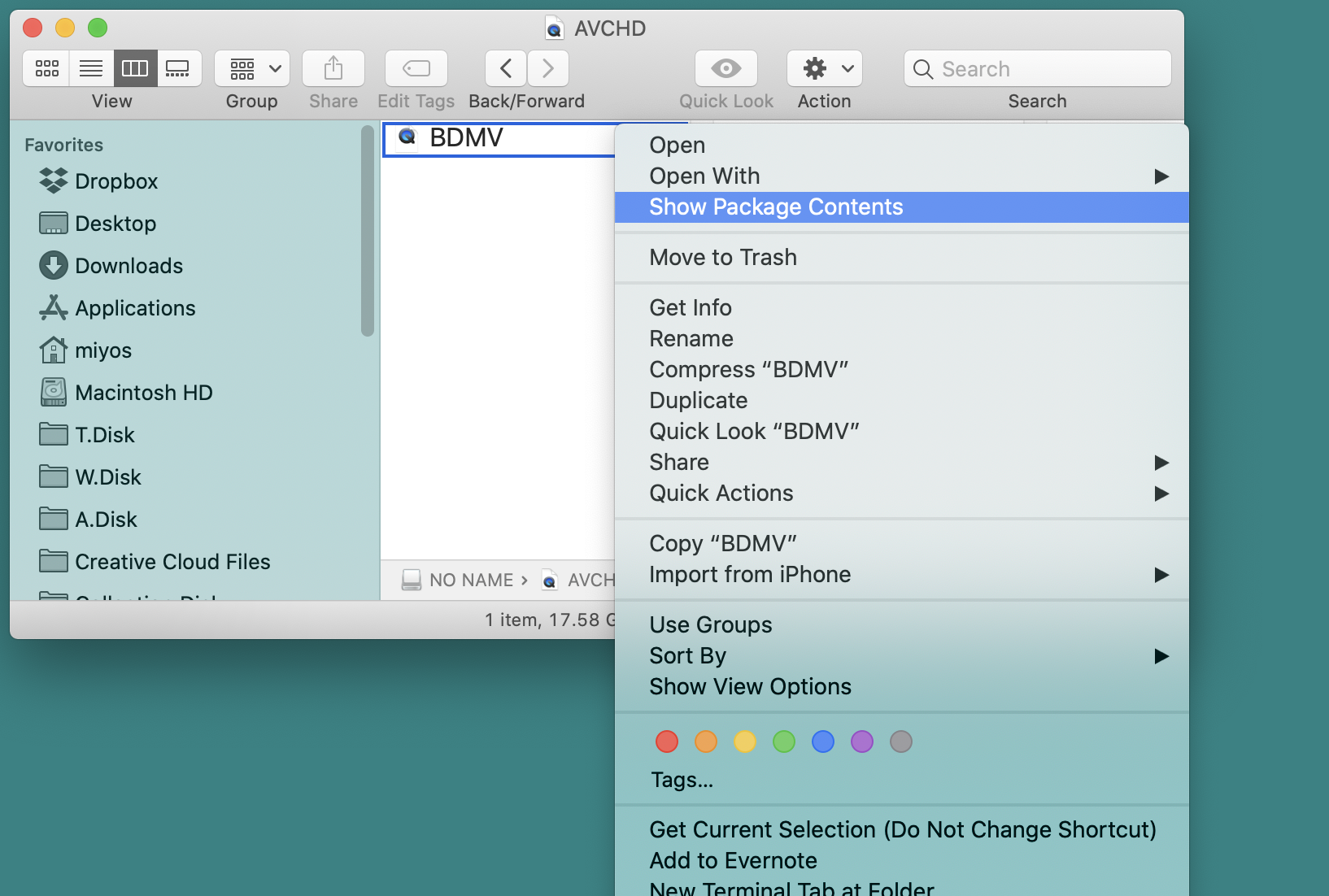
Task: Click the Back arrow button
Action: tap(506, 68)
